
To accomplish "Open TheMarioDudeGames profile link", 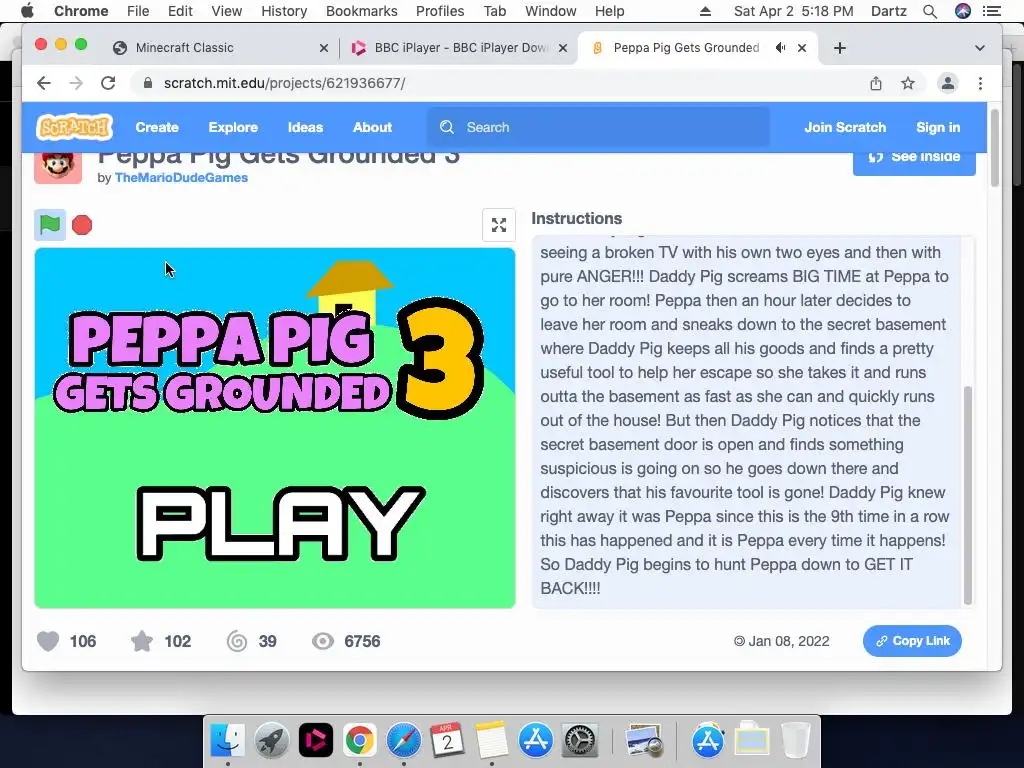I will point(181,178).
